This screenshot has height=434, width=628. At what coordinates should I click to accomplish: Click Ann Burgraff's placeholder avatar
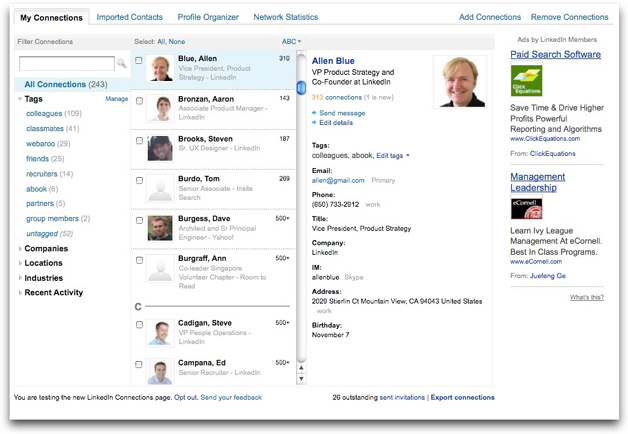click(x=160, y=268)
